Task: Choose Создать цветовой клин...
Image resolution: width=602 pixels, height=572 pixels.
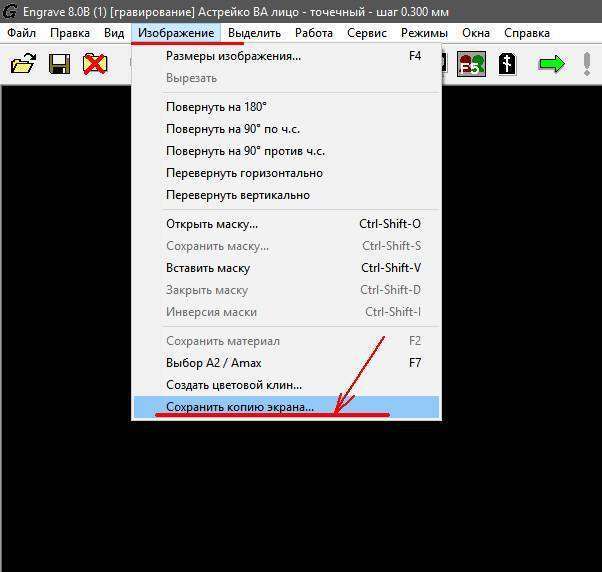Action: pos(233,385)
